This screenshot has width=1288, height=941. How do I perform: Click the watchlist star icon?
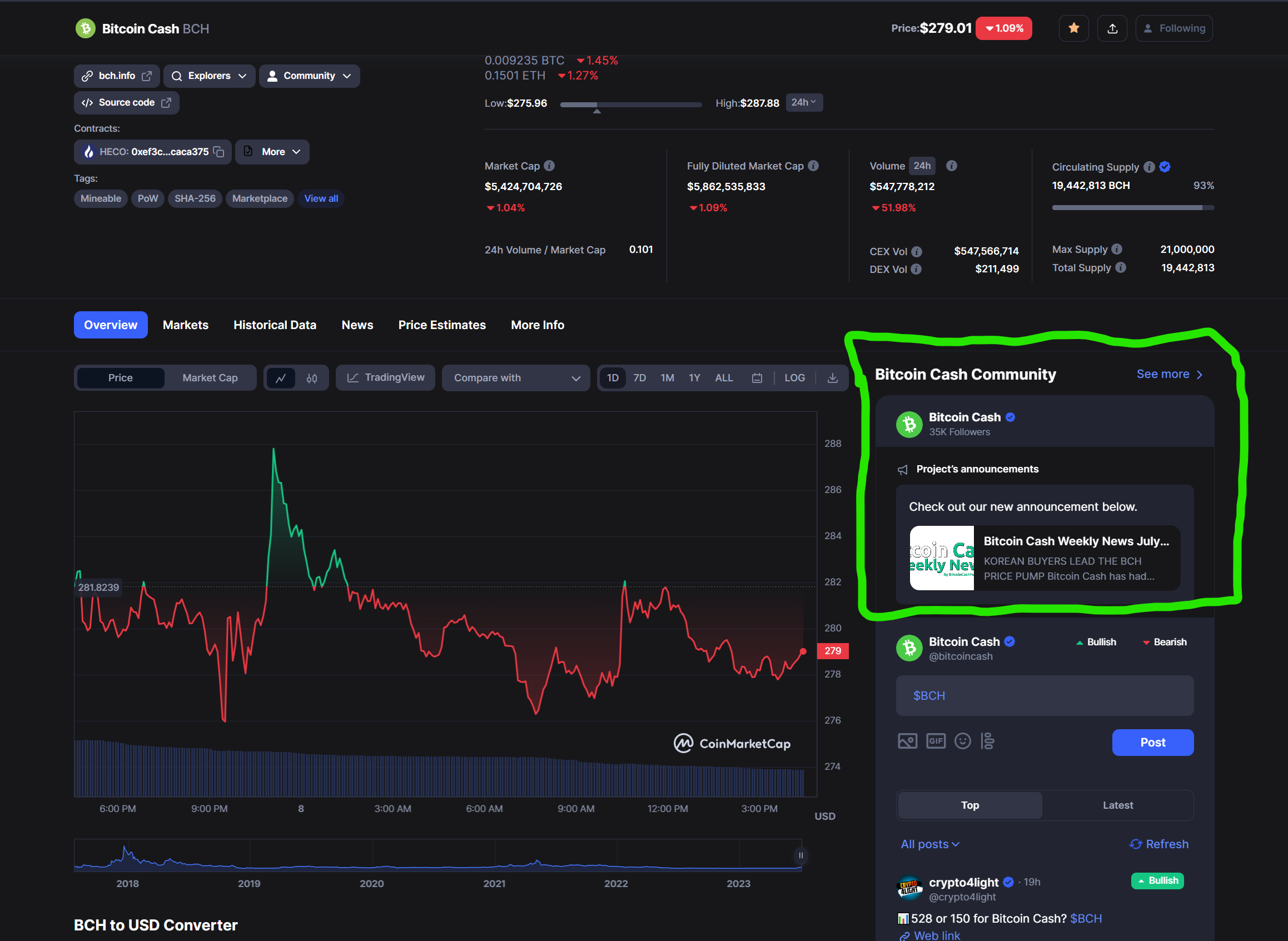pos(1073,28)
